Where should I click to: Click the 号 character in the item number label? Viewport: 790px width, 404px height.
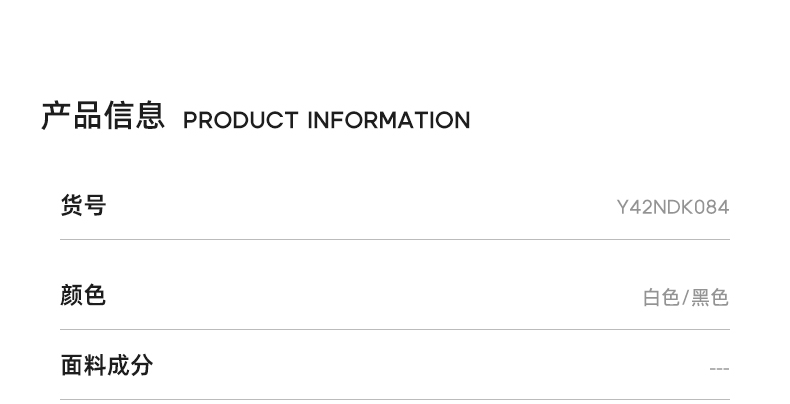point(95,206)
